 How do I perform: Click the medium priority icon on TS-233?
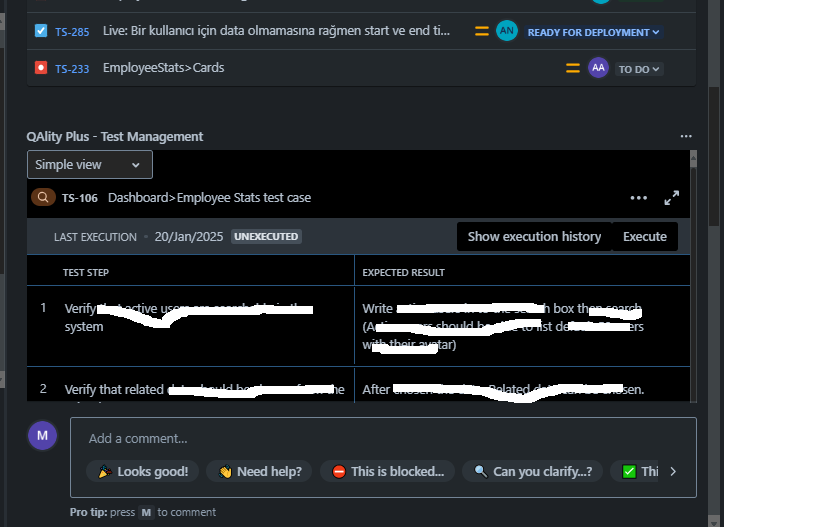click(x=572, y=68)
